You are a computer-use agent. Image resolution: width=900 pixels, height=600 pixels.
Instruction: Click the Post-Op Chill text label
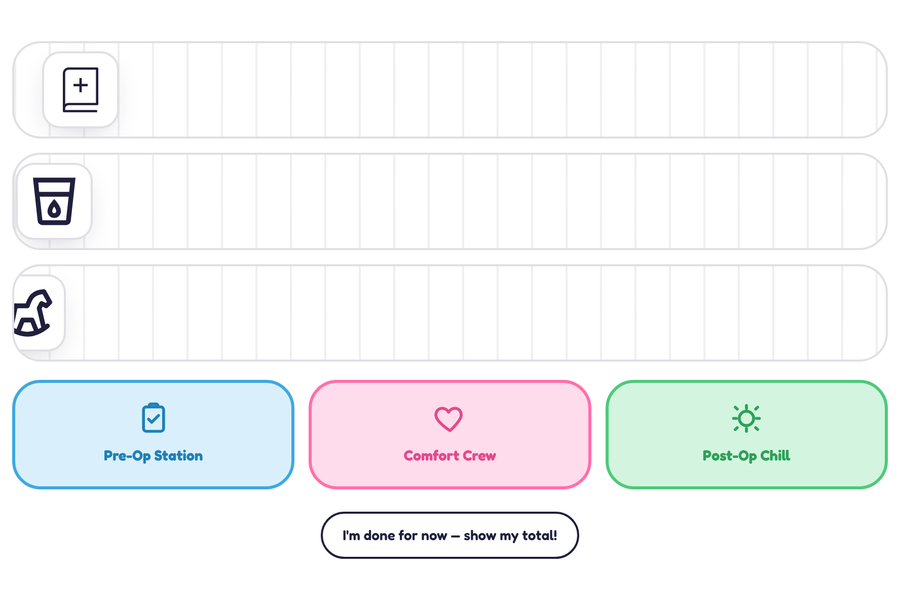(747, 456)
